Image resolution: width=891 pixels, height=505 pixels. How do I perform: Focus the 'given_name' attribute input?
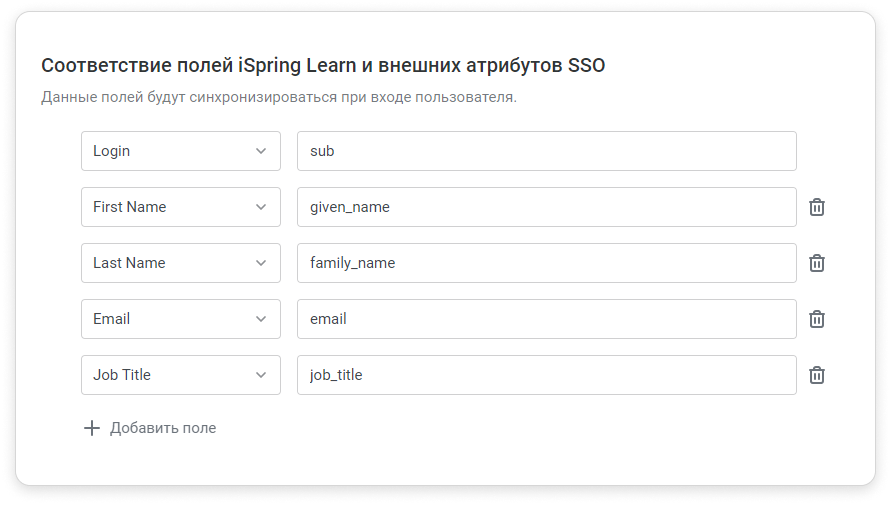547,207
